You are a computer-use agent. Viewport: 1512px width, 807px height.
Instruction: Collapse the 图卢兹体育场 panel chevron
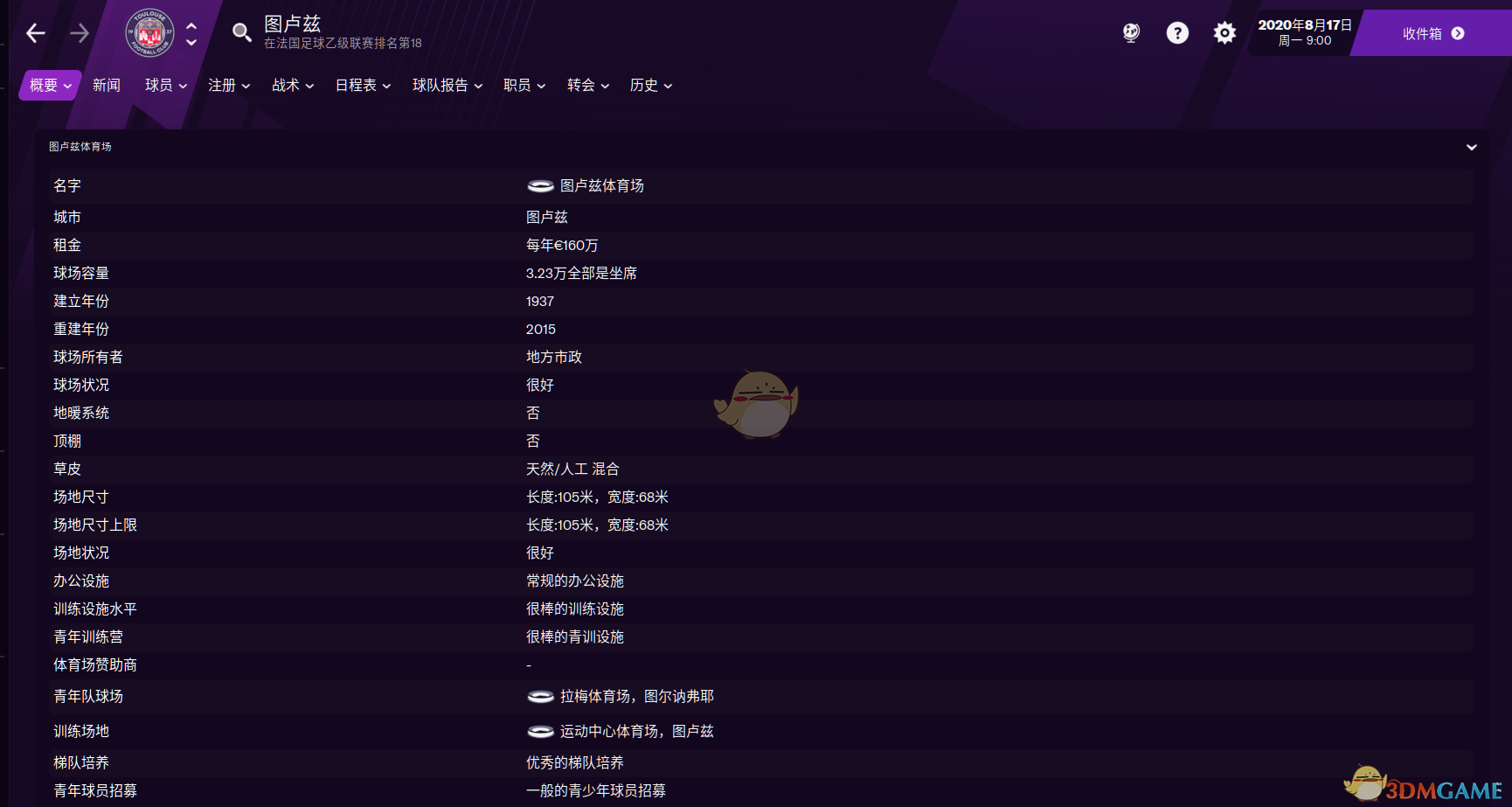(1472, 147)
